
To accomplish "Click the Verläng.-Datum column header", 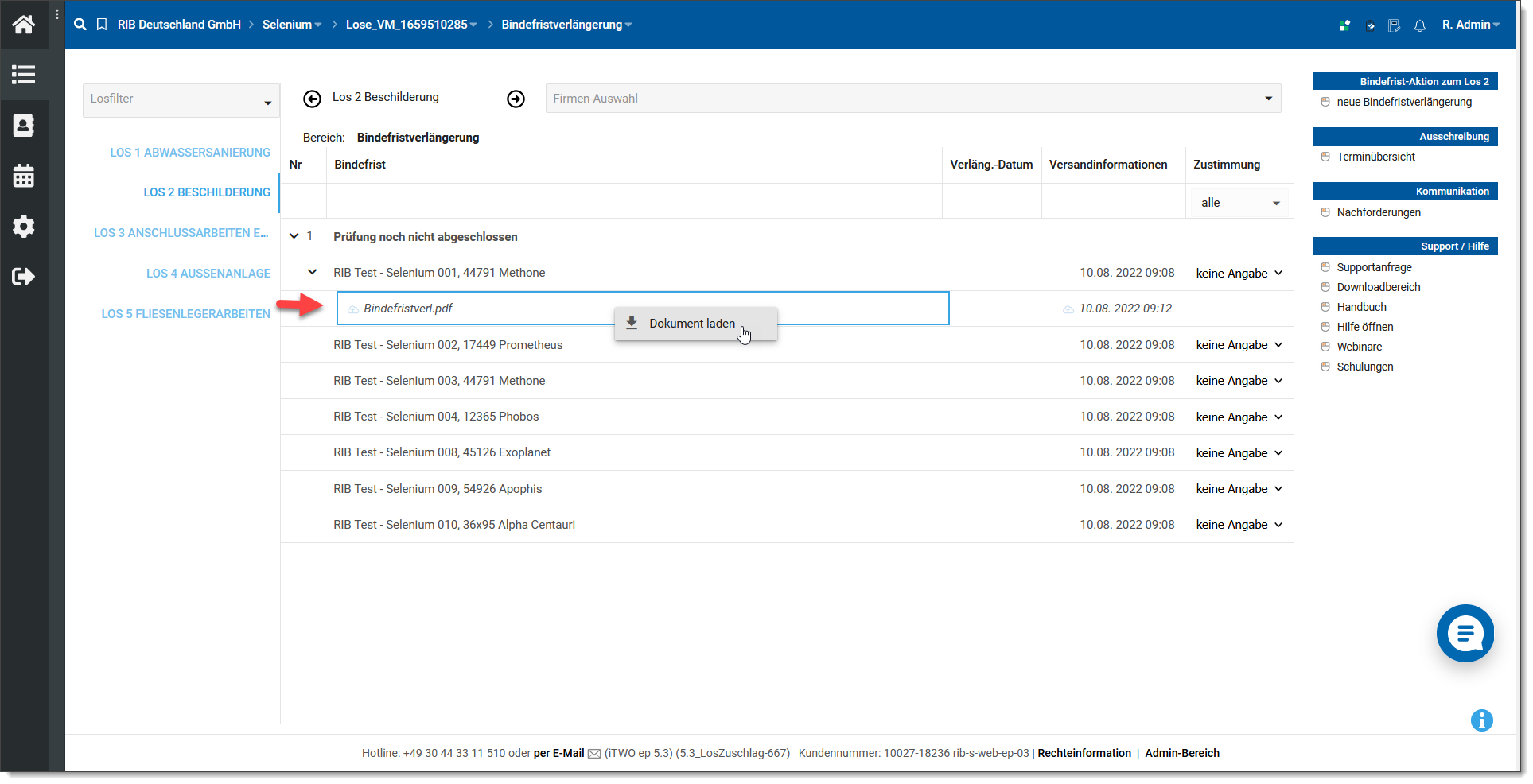I will pyautogui.click(x=991, y=165).
